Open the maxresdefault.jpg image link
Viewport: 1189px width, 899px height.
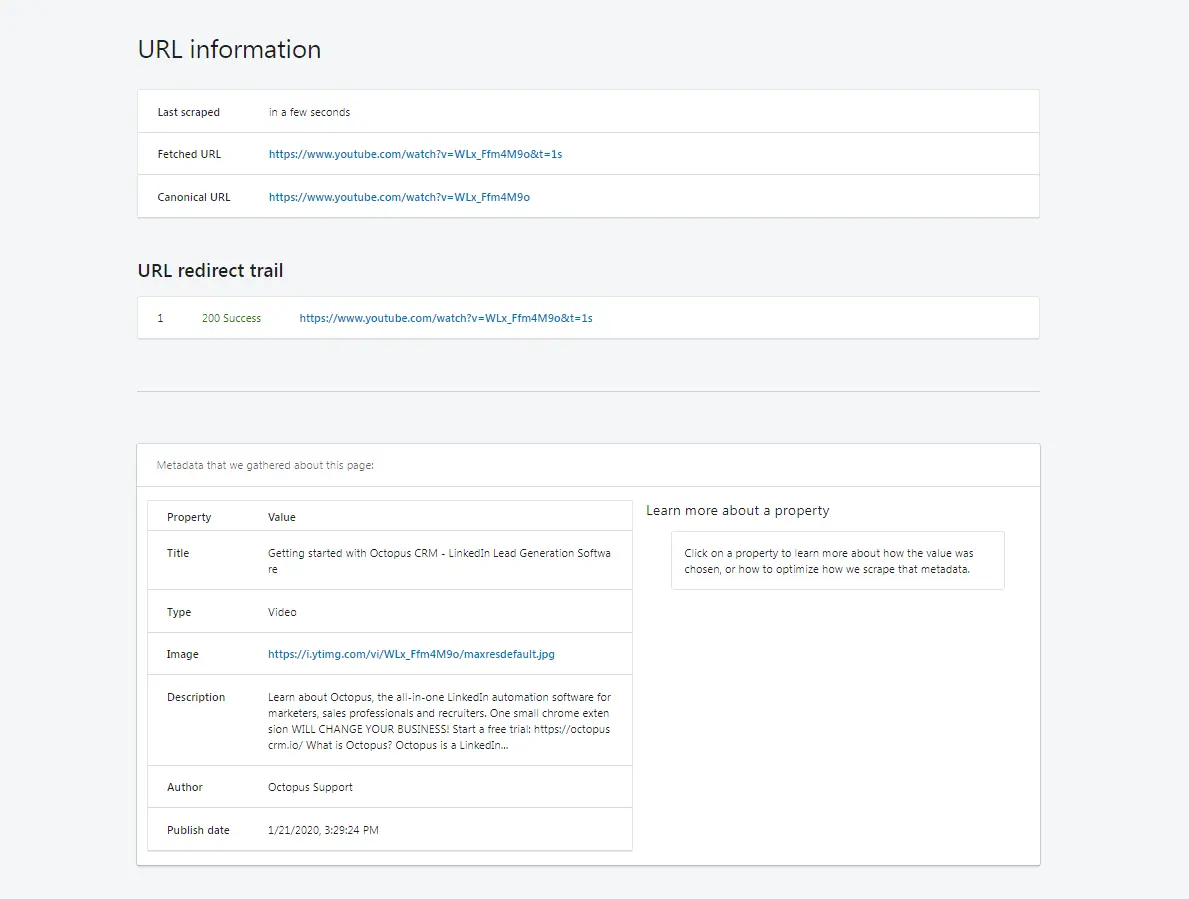(411, 654)
